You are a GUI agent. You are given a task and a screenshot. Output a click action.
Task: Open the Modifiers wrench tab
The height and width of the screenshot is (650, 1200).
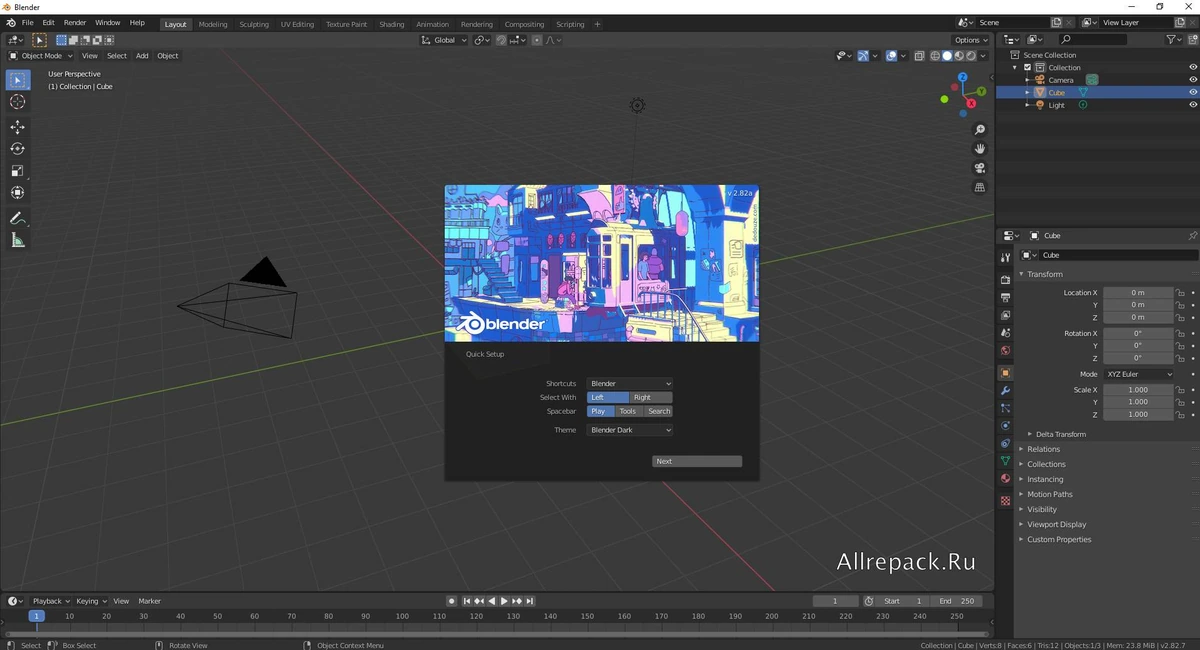coord(1005,391)
